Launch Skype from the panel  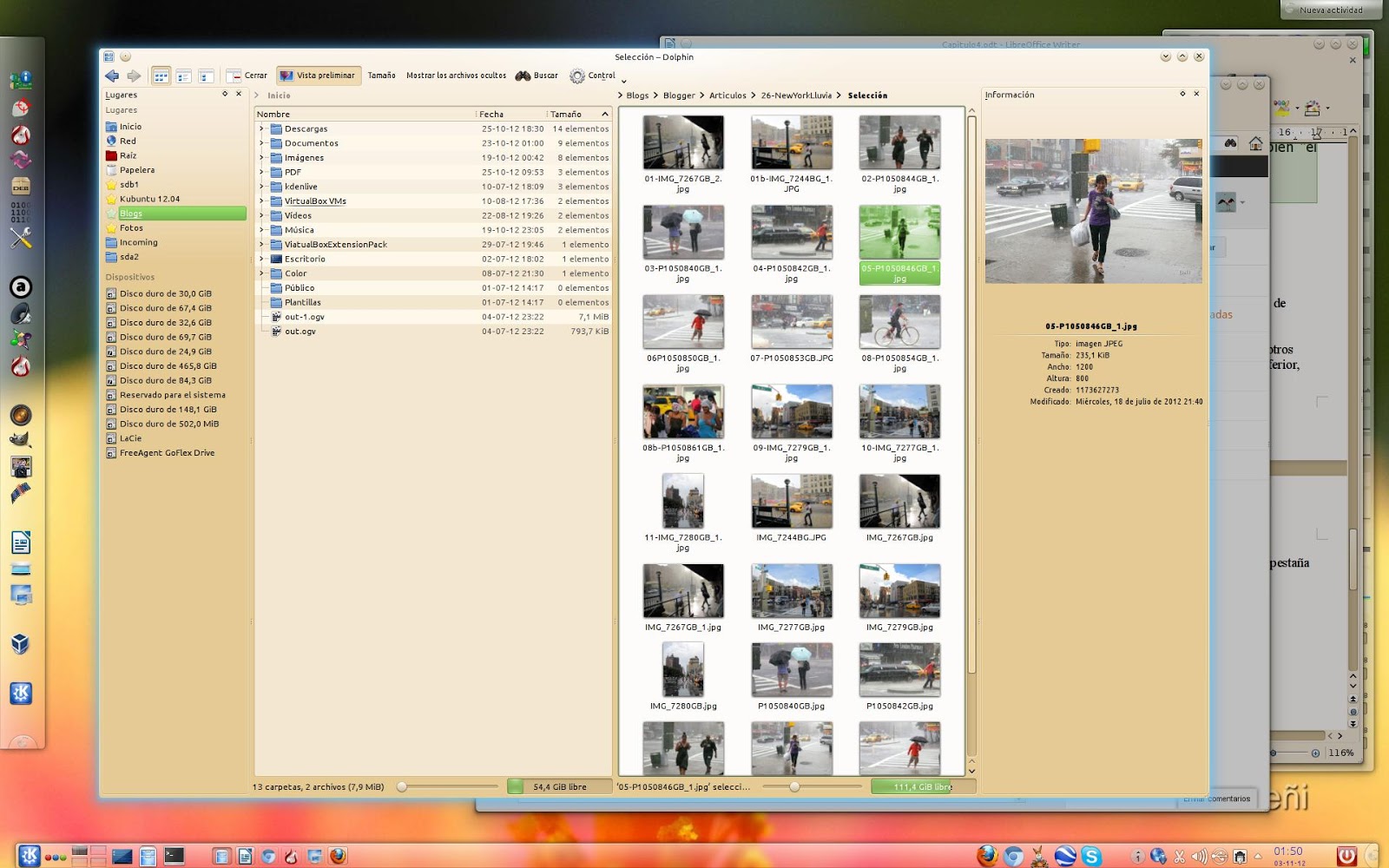1091,856
